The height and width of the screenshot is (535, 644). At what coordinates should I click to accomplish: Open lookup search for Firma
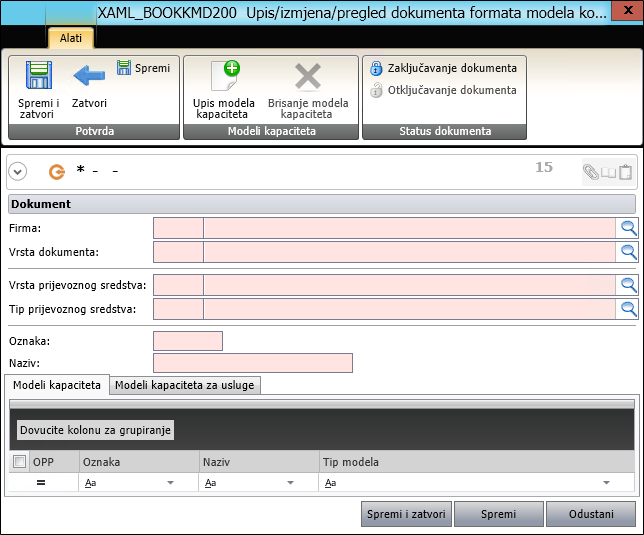click(x=628, y=228)
